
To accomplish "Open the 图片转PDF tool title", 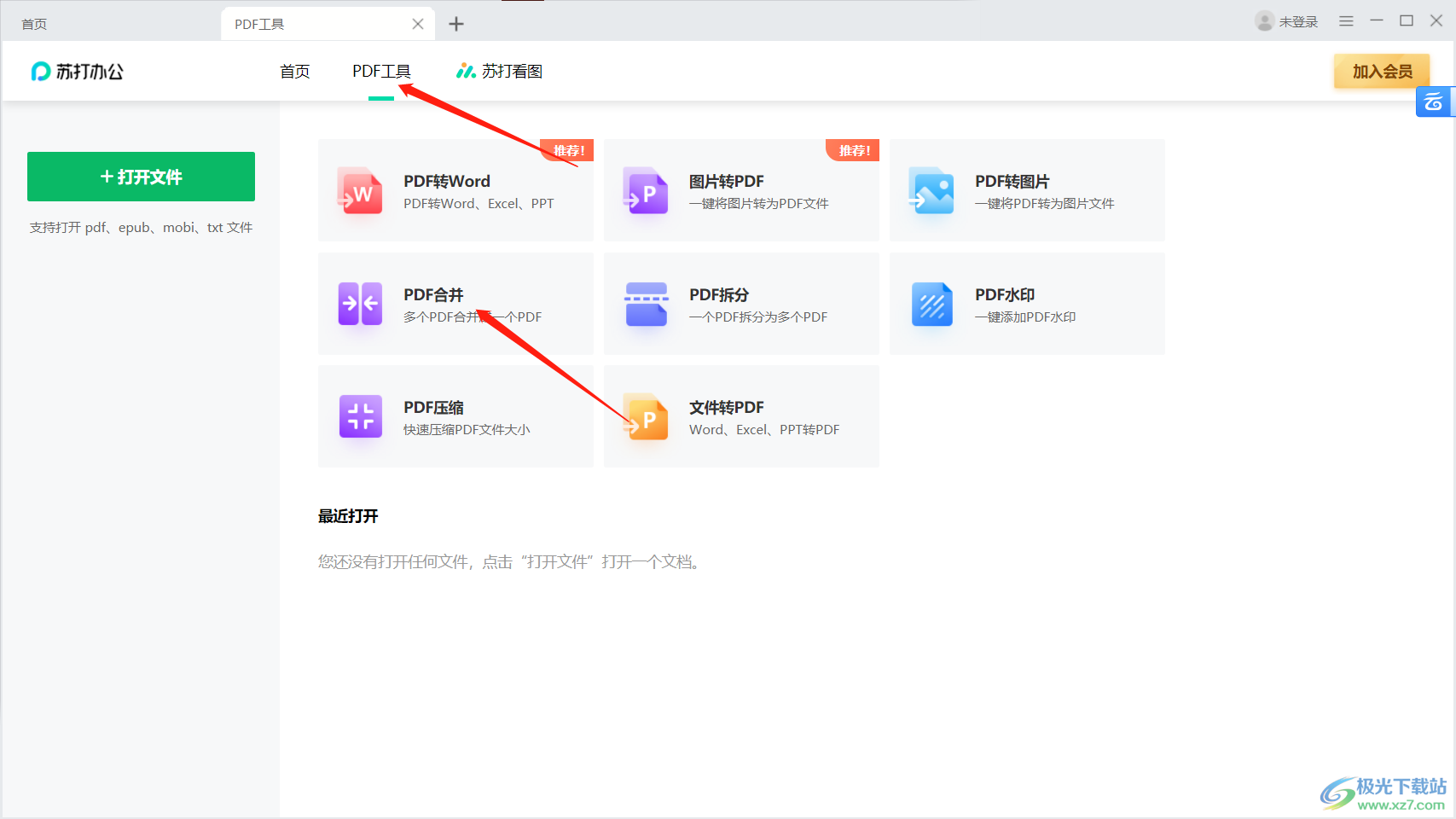I will click(727, 181).
